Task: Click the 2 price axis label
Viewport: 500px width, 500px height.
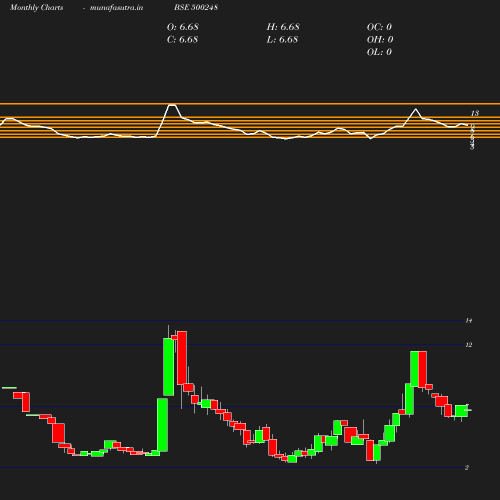Action: point(467,468)
